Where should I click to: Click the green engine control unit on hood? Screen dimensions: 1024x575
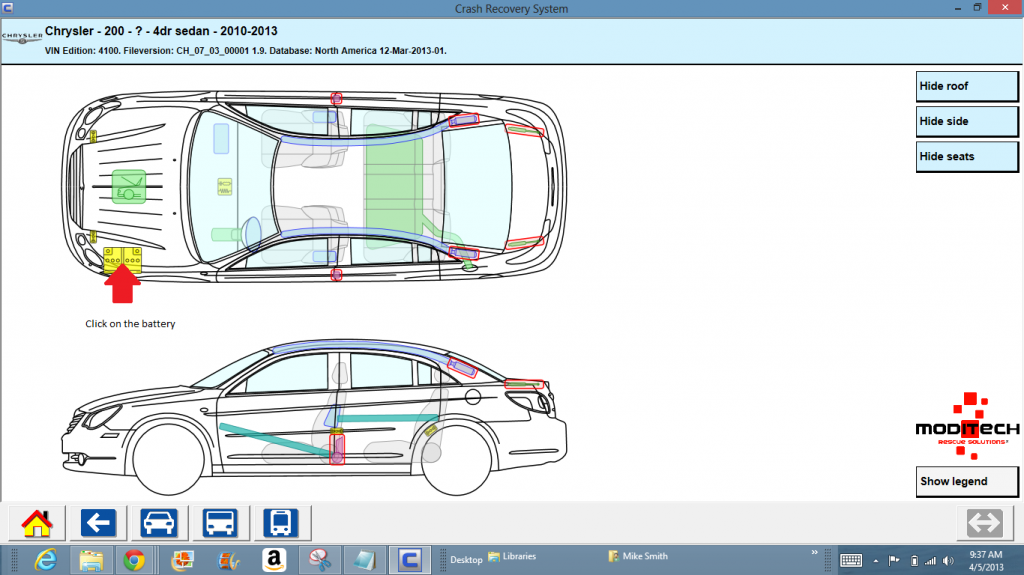pos(129,187)
